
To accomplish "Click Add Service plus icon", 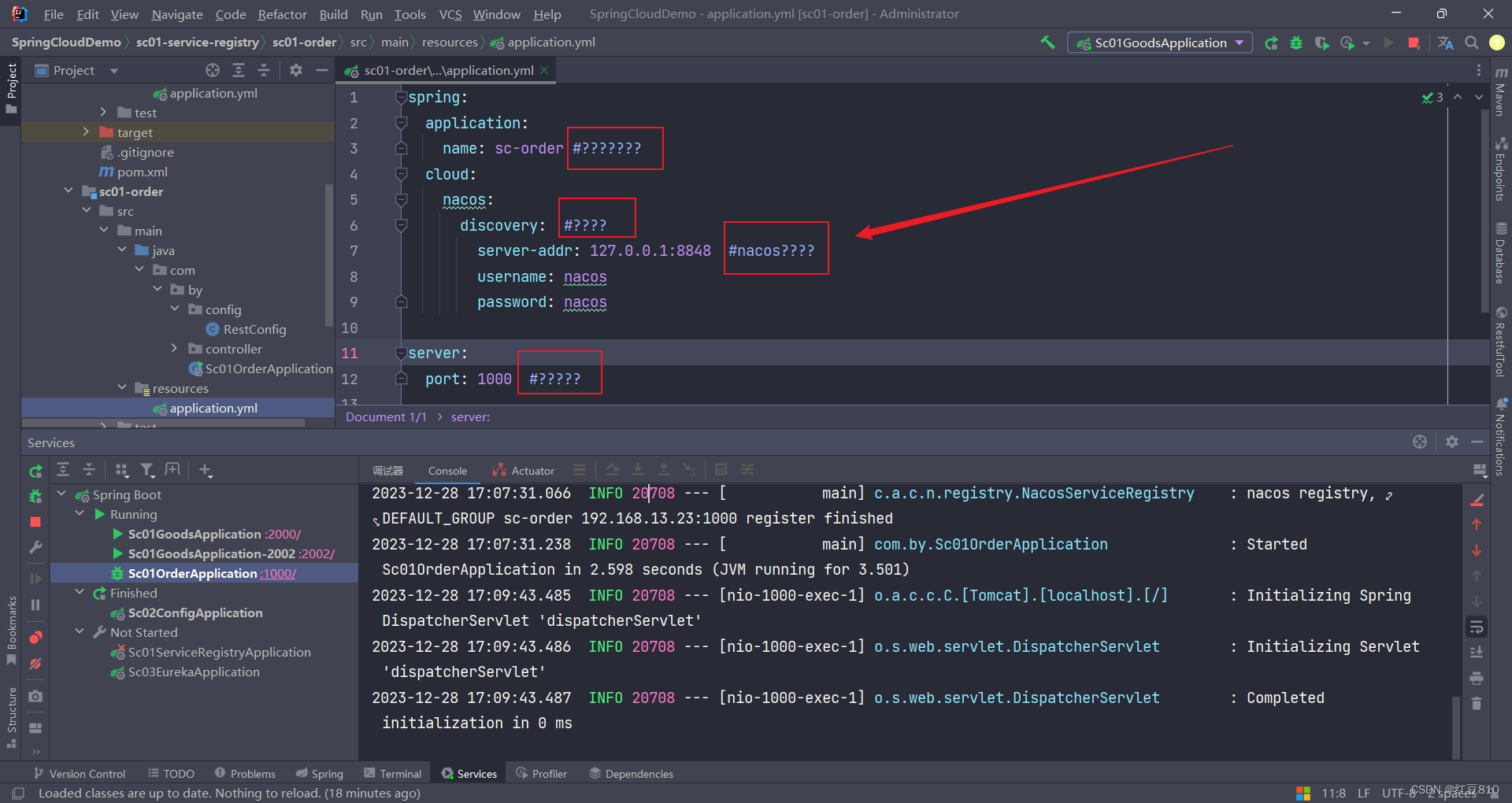I will click(206, 470).
